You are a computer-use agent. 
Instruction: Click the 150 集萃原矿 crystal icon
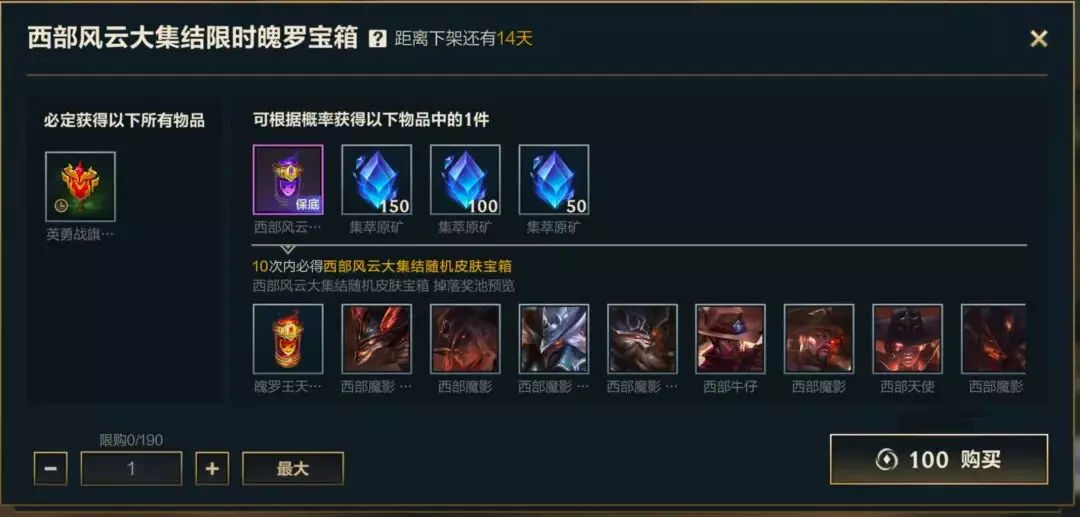click(x=377, y=180)
